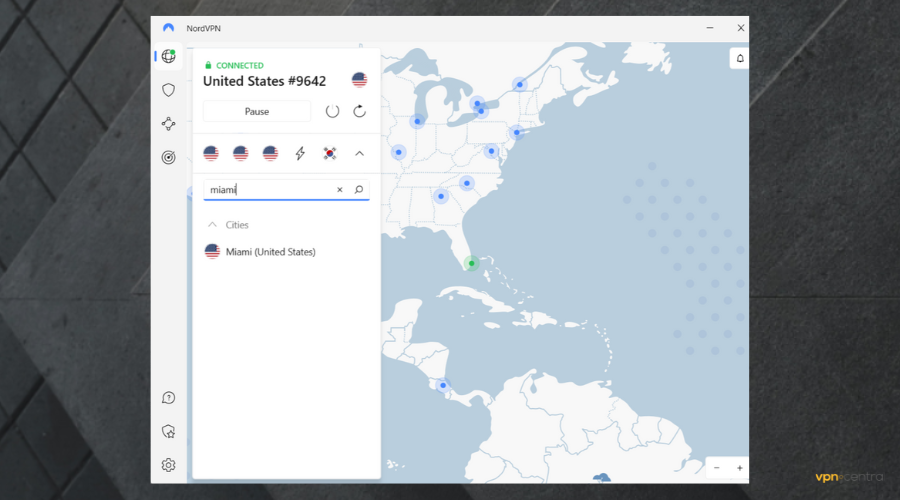The width and height of the screenshot is (900, 500).
Task: Pause the VPN connection
Action: pyautogui.click(x=257, y=111)
